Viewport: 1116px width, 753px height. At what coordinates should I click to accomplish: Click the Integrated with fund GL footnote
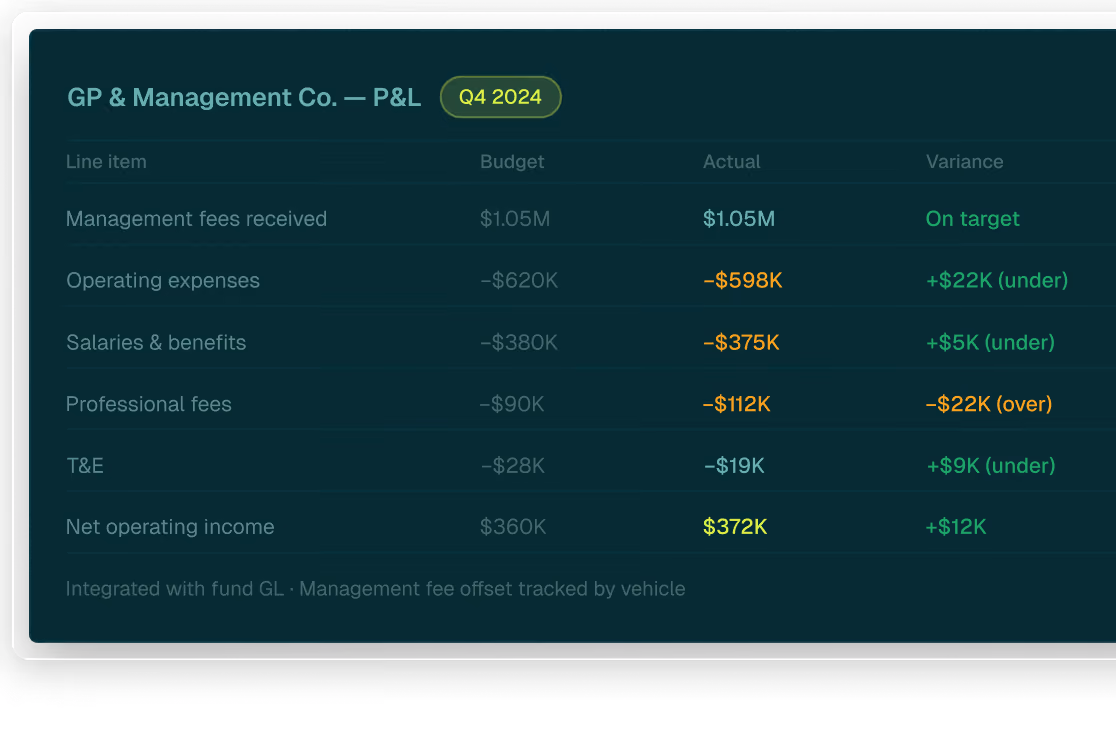click(375, 589)
